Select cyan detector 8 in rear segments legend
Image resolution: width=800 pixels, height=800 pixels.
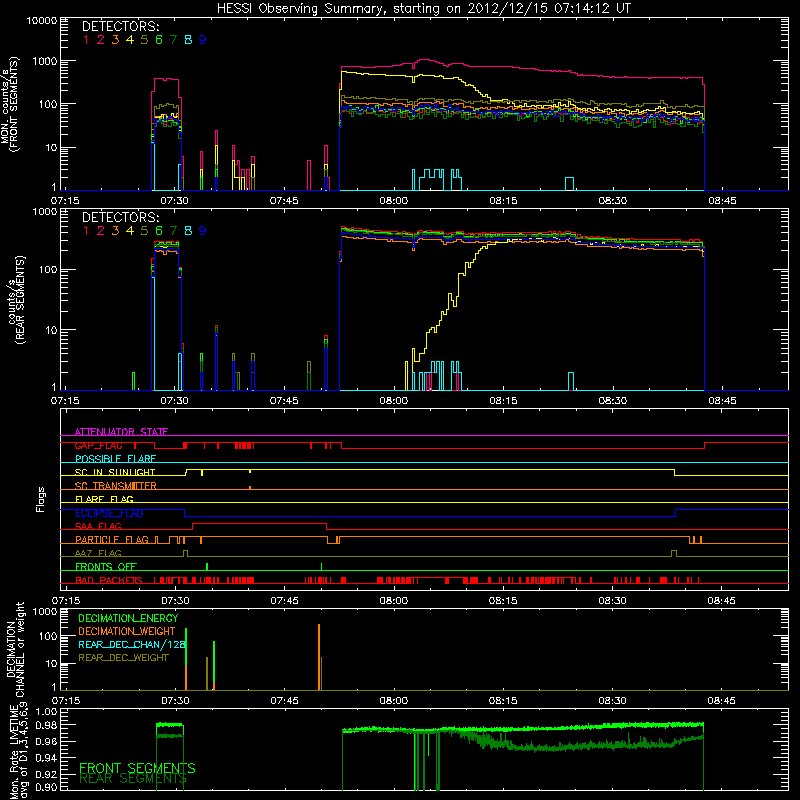[x=188, y=231]
